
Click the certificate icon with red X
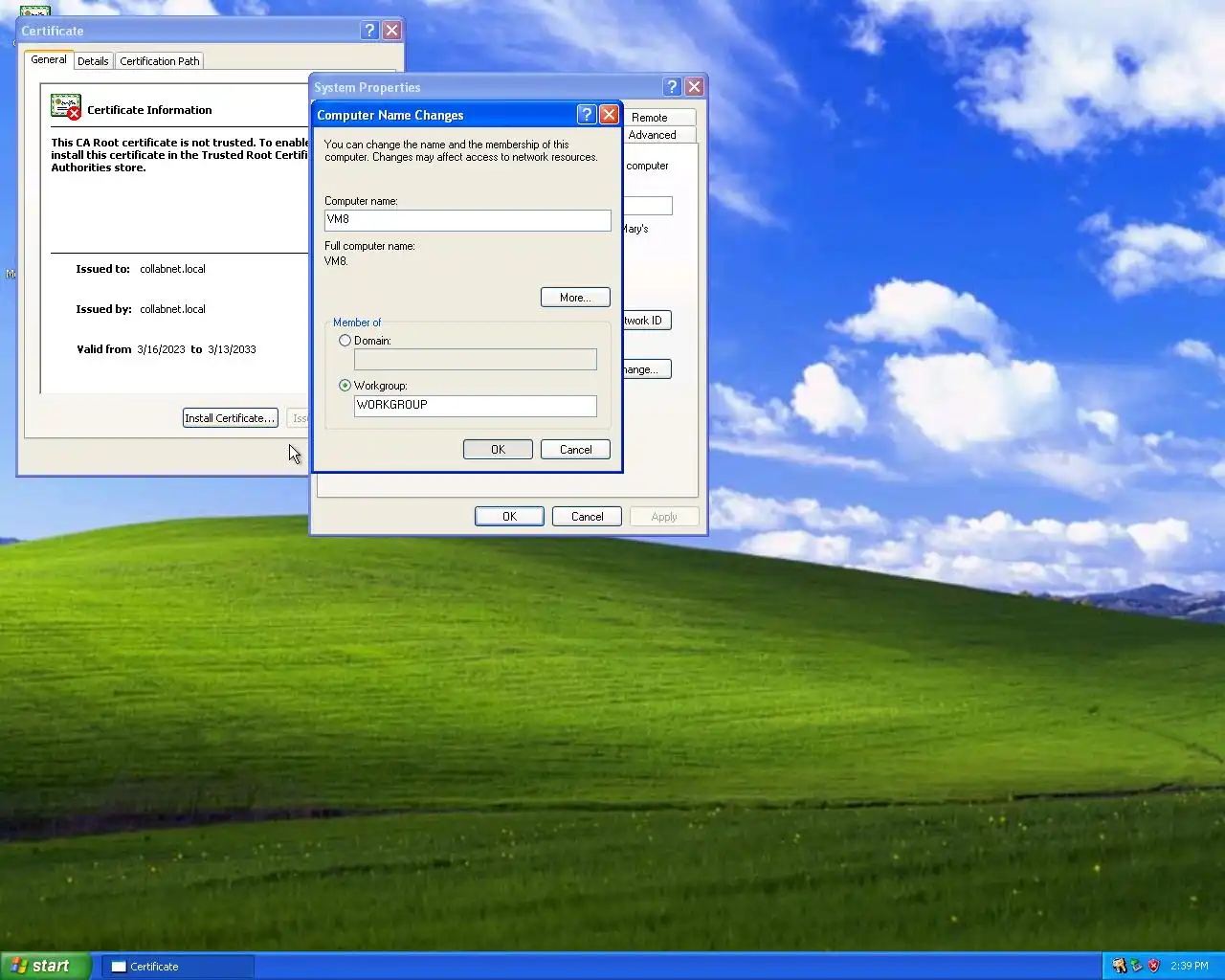pyautogui.click(x=66, y=107)
